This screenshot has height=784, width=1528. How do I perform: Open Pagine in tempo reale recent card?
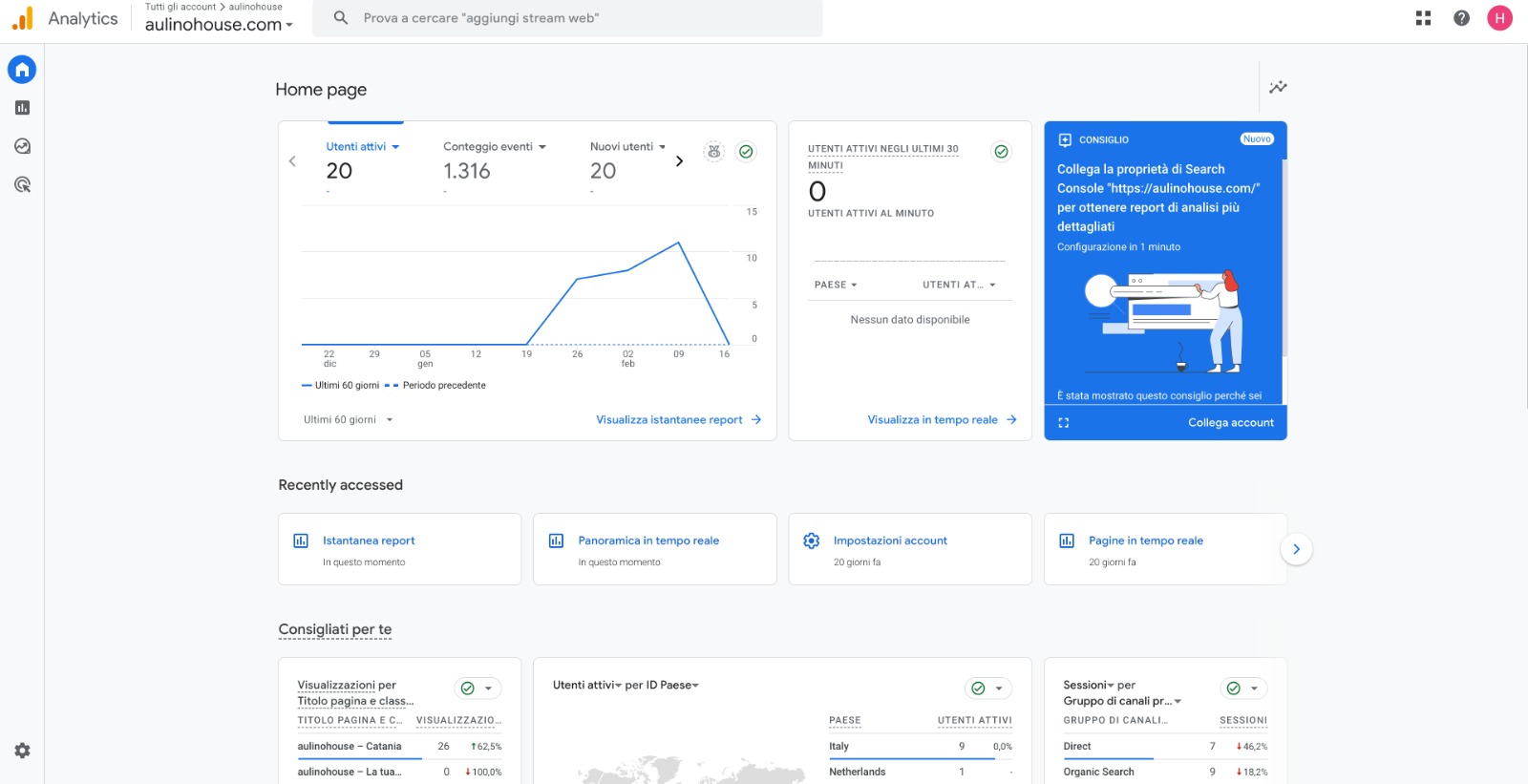1165,549
